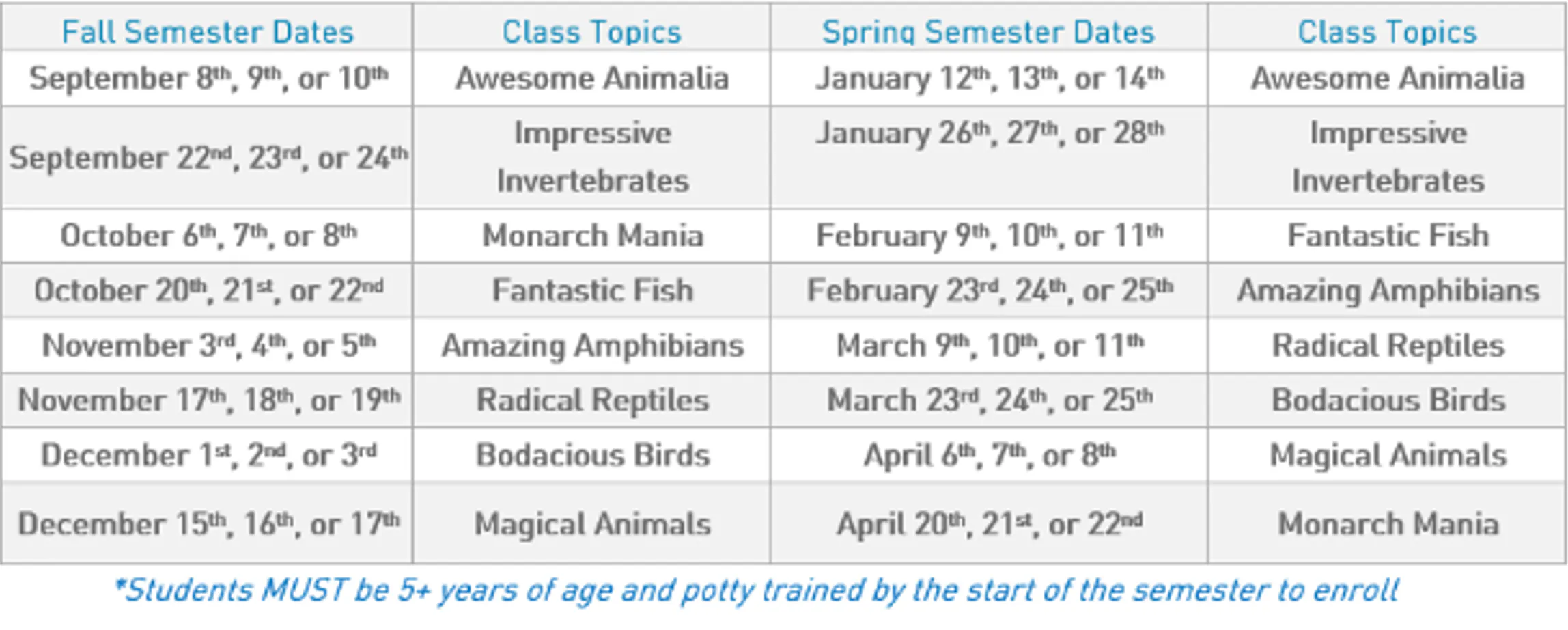Select the September 22nd, 23rd, or 24th cell
This screenshot has height=630, width=1568.
click(208, 158)
